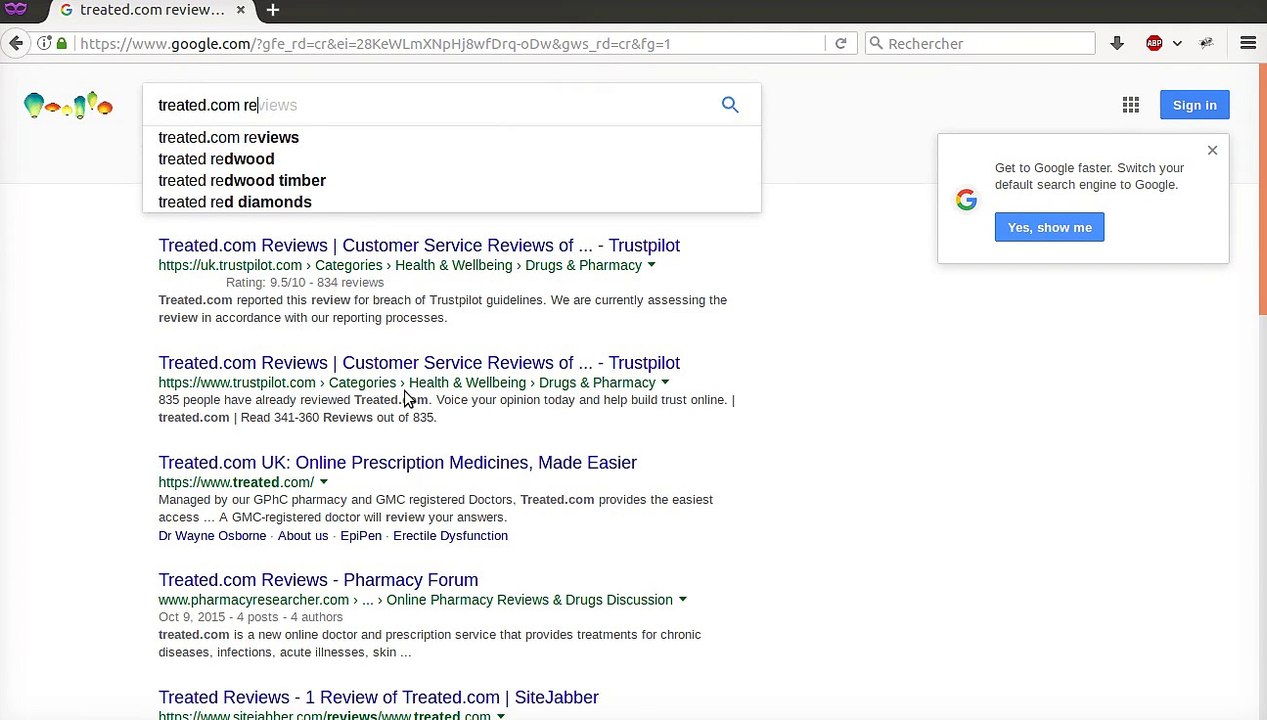Open a new tab with plus button
This screenshot has width=1267, height=720.
click(273, 10)
